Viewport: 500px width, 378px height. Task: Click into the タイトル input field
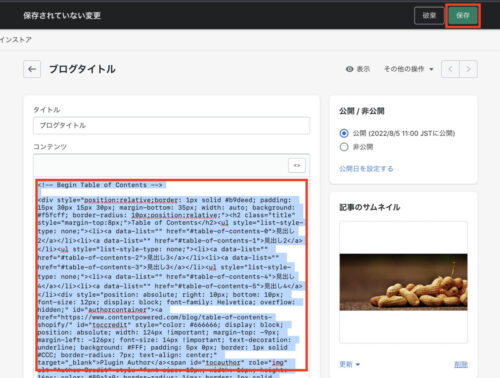171,125
